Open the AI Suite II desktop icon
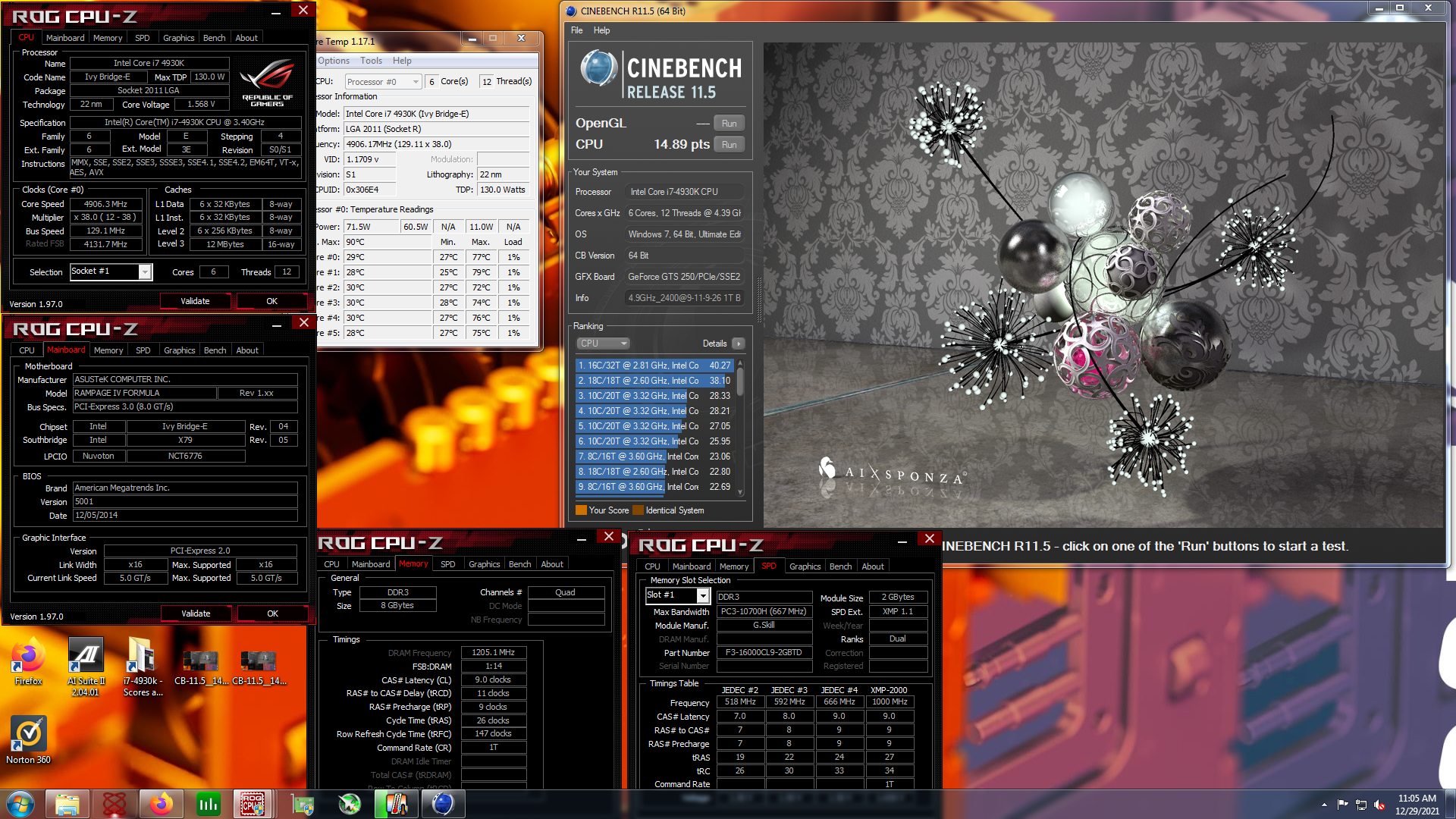 (86, 666)
